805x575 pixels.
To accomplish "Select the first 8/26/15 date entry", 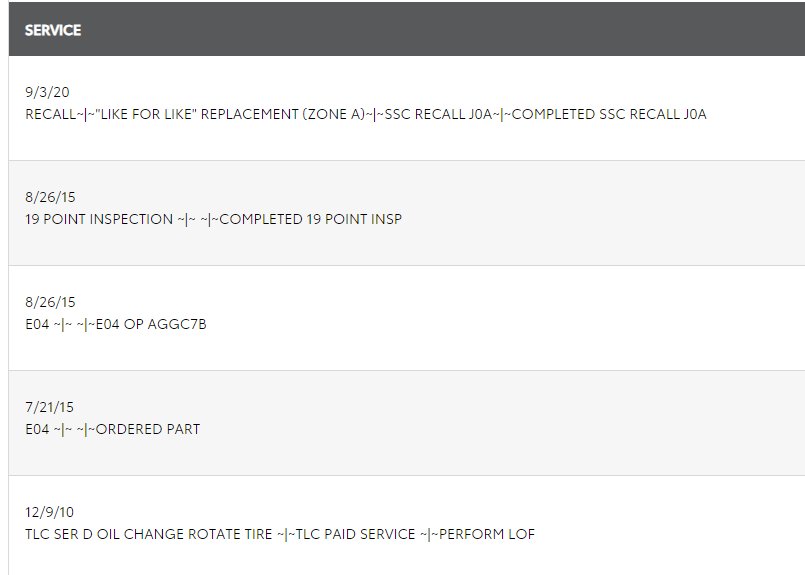I will click(50, 197).
